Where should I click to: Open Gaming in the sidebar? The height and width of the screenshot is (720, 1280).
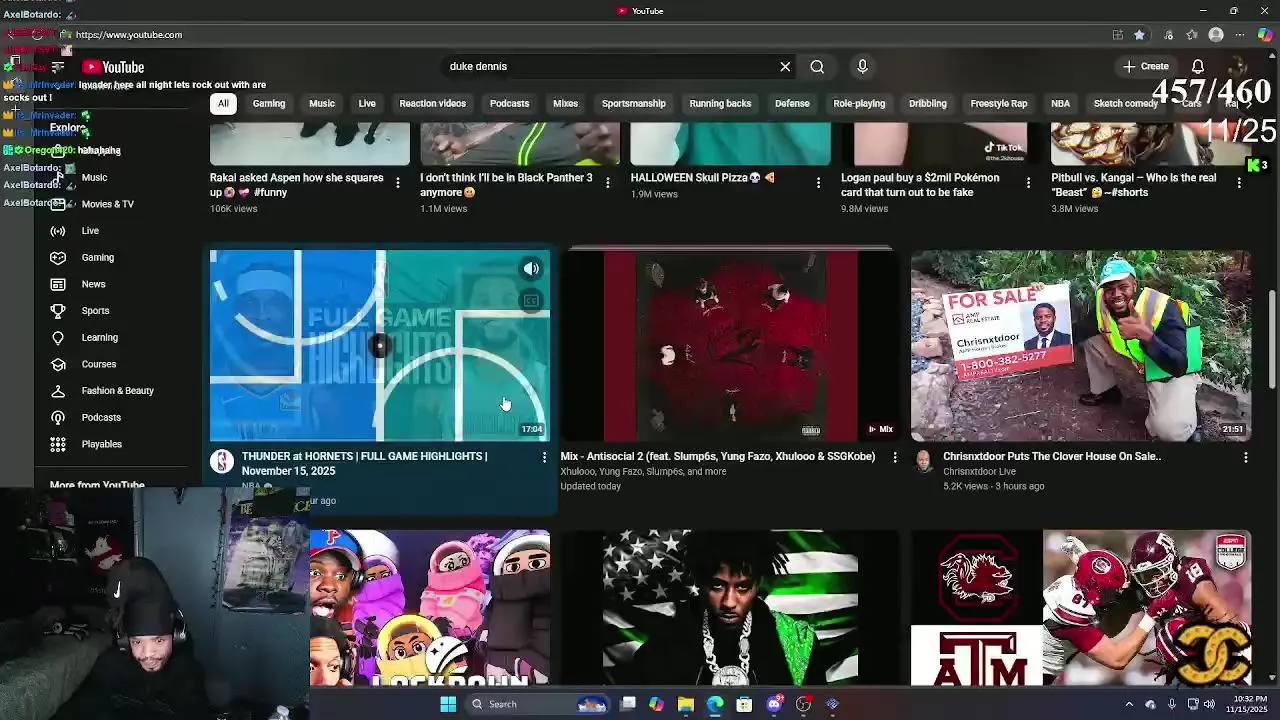coord(97,257)
